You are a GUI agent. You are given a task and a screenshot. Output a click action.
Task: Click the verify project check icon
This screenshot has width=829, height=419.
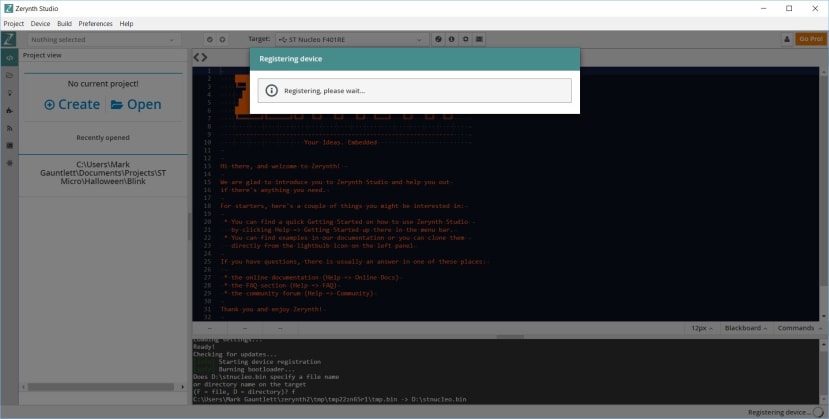pyautogui.click(x=210, y=39)
